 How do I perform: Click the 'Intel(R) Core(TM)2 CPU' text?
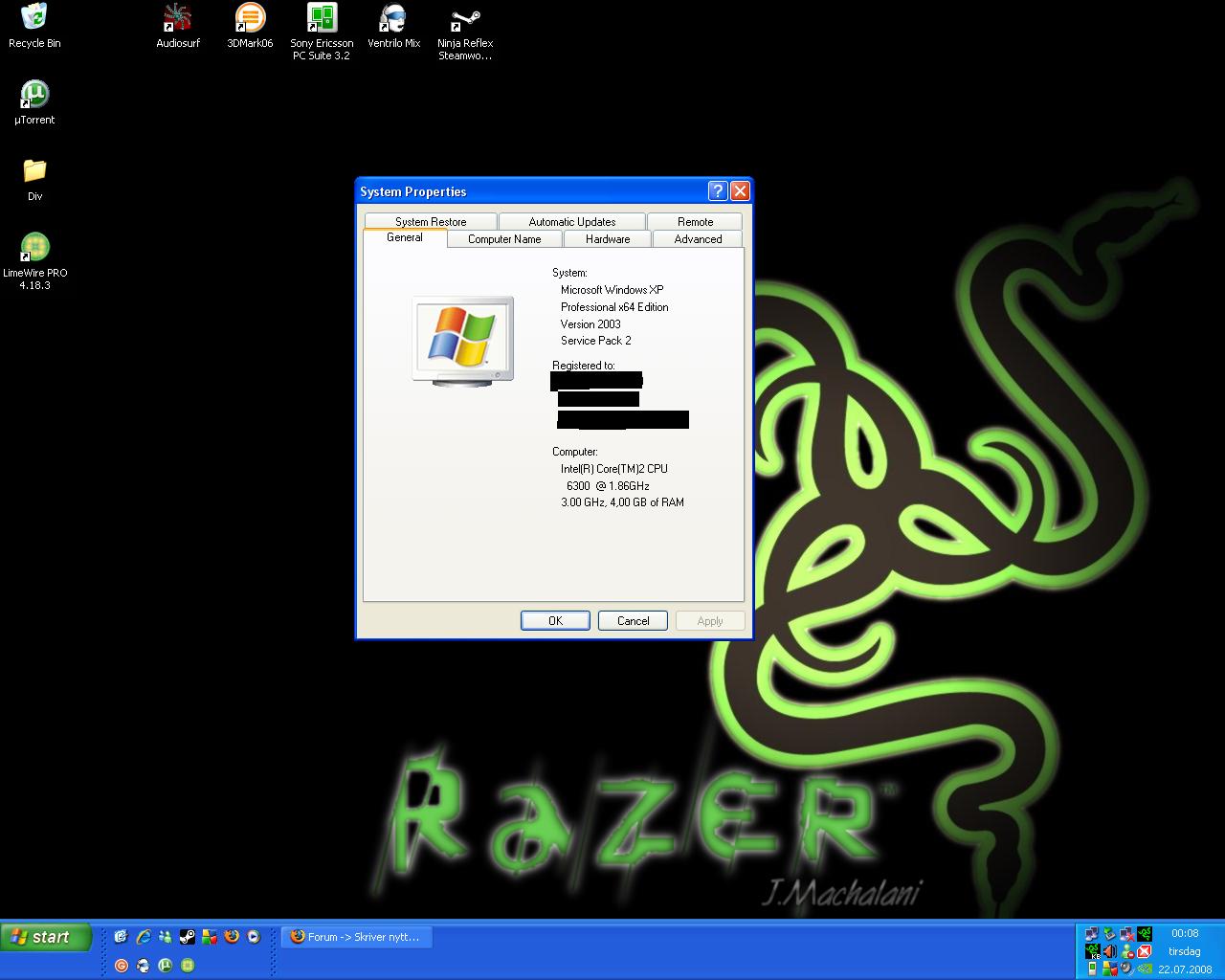614,469
